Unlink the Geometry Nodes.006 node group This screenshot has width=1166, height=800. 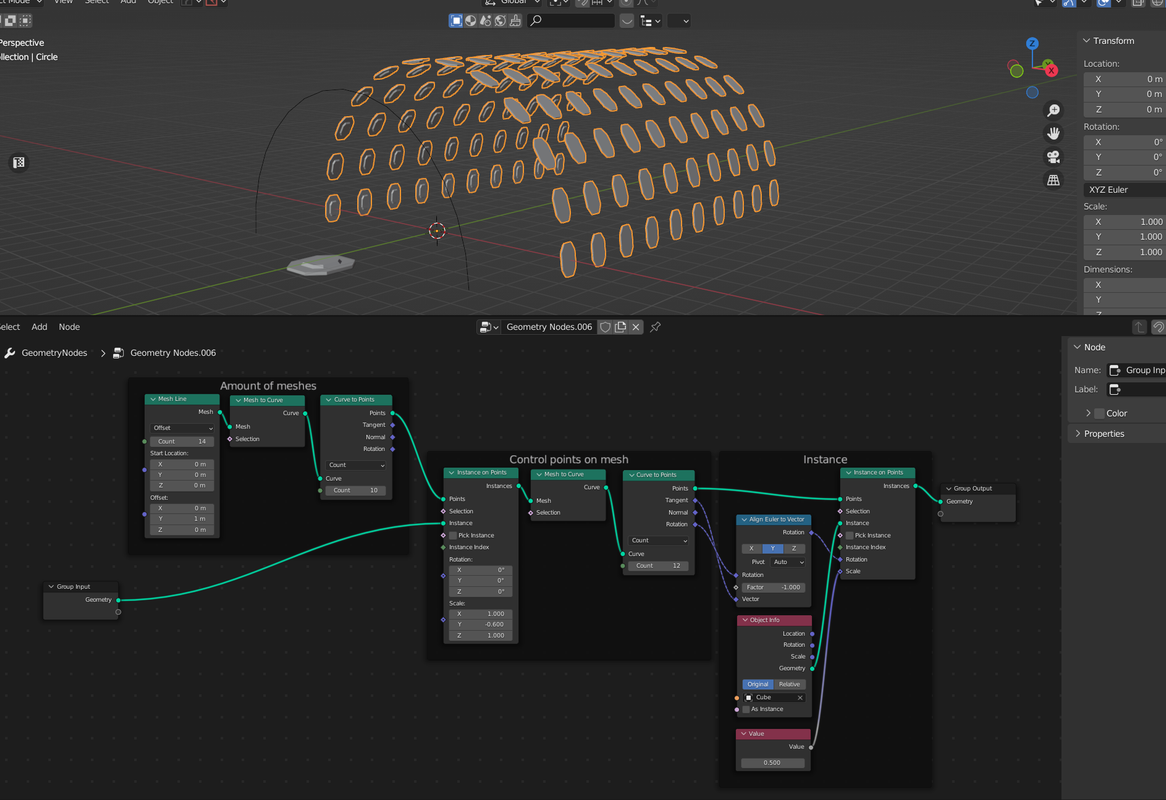[x=636, y=327]
